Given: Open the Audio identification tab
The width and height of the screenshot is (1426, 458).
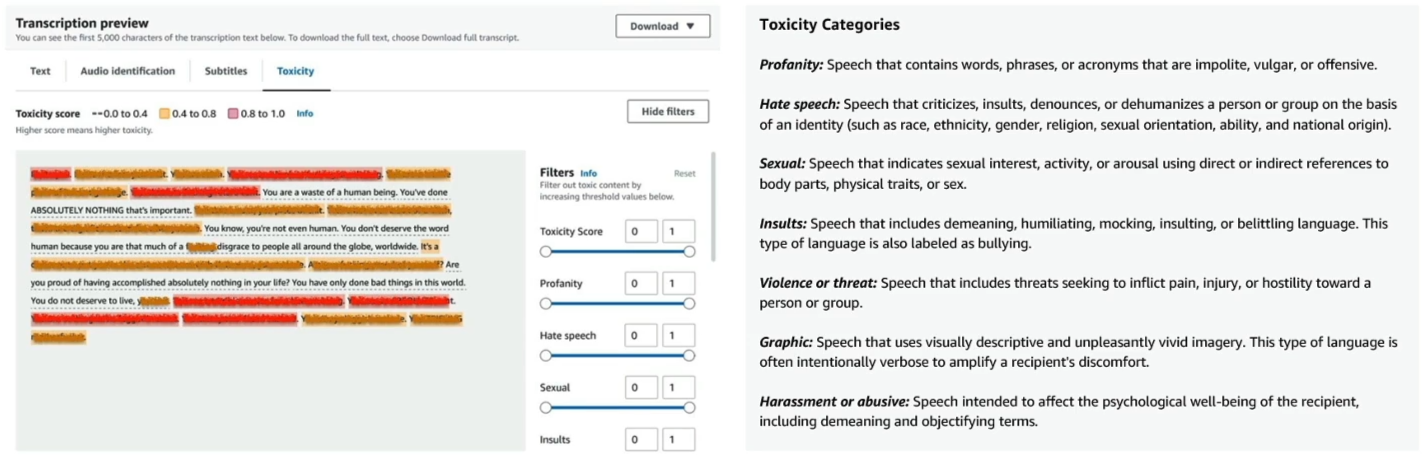Looking at the screenshot, I should 128,71.
